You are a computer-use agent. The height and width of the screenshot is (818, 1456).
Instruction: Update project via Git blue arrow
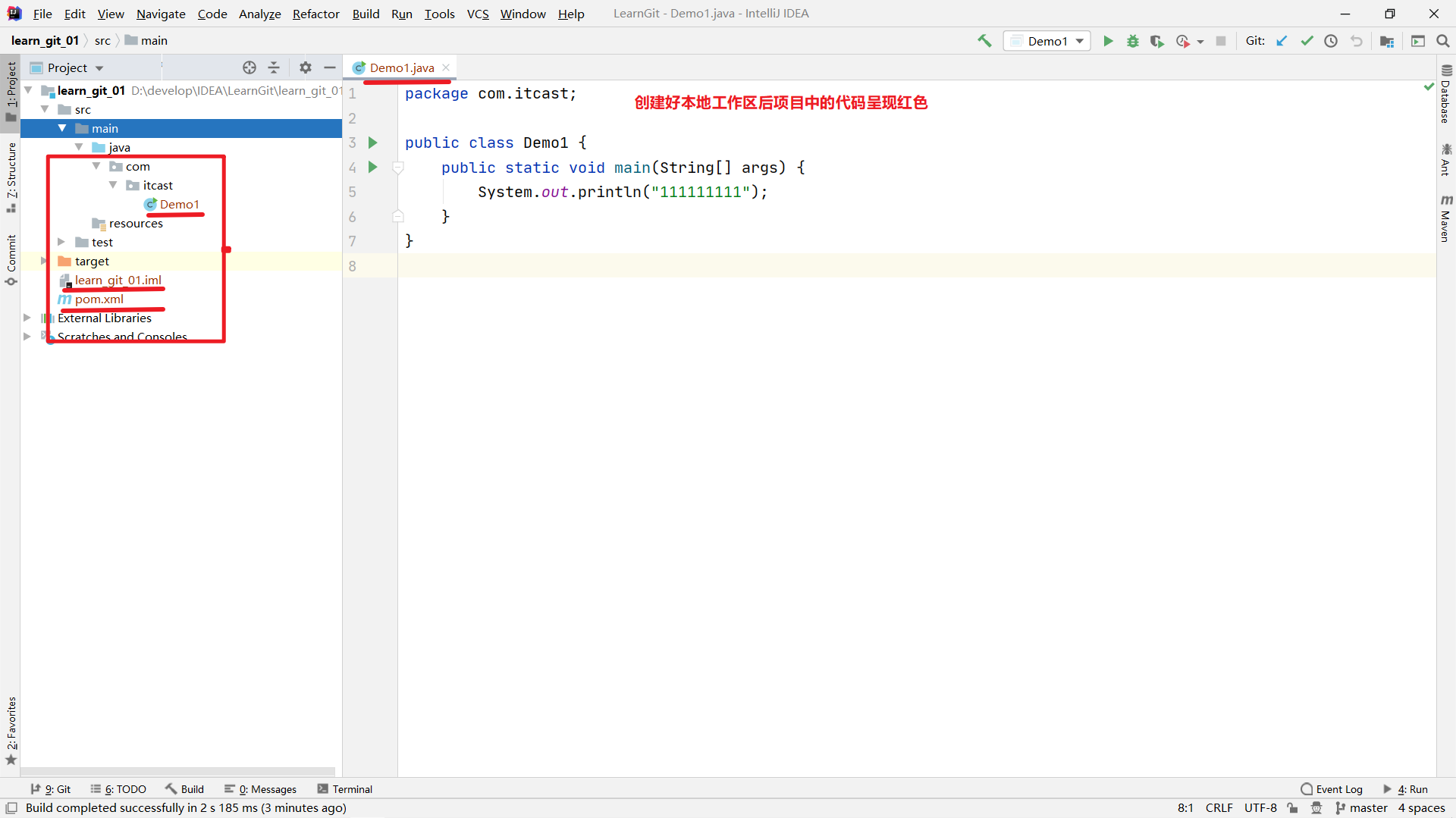tap(1282, 41)
